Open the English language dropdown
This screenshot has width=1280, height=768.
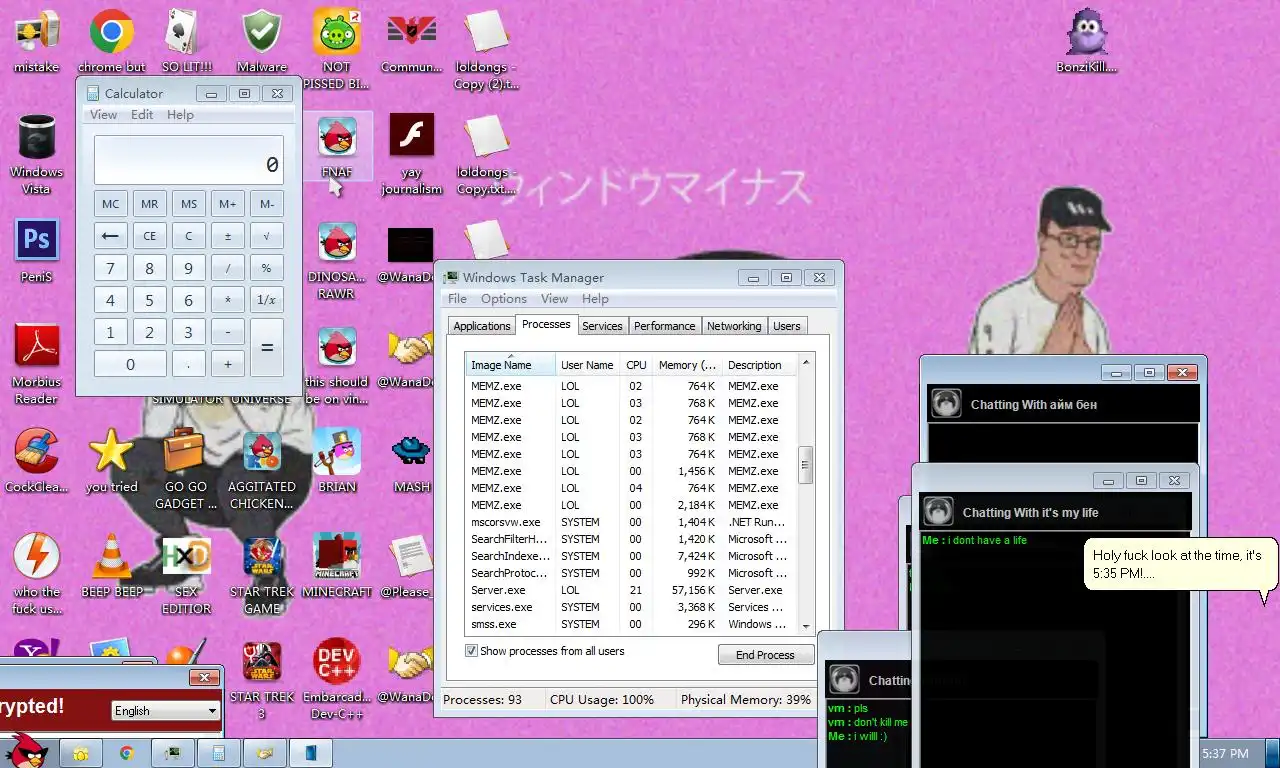pyautogui.click(x=165, y=711)
